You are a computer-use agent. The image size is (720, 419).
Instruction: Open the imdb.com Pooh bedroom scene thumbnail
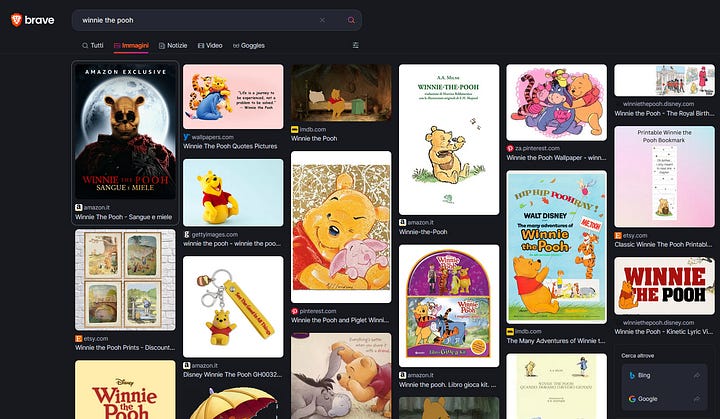pyautogui.click(x=341, y=93)
